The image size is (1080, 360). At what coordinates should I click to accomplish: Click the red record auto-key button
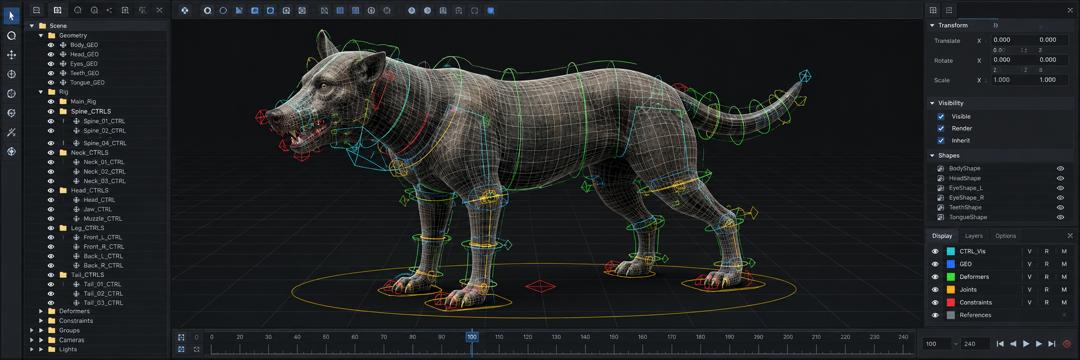(x=1067, y=343)
